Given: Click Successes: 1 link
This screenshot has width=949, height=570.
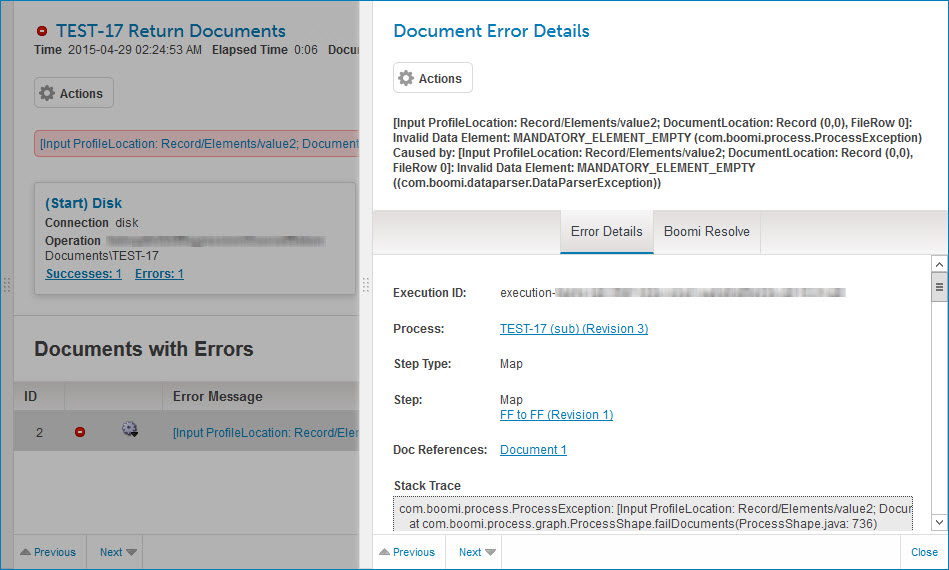Looking at the screenshot, I should [x=84, y=274].
